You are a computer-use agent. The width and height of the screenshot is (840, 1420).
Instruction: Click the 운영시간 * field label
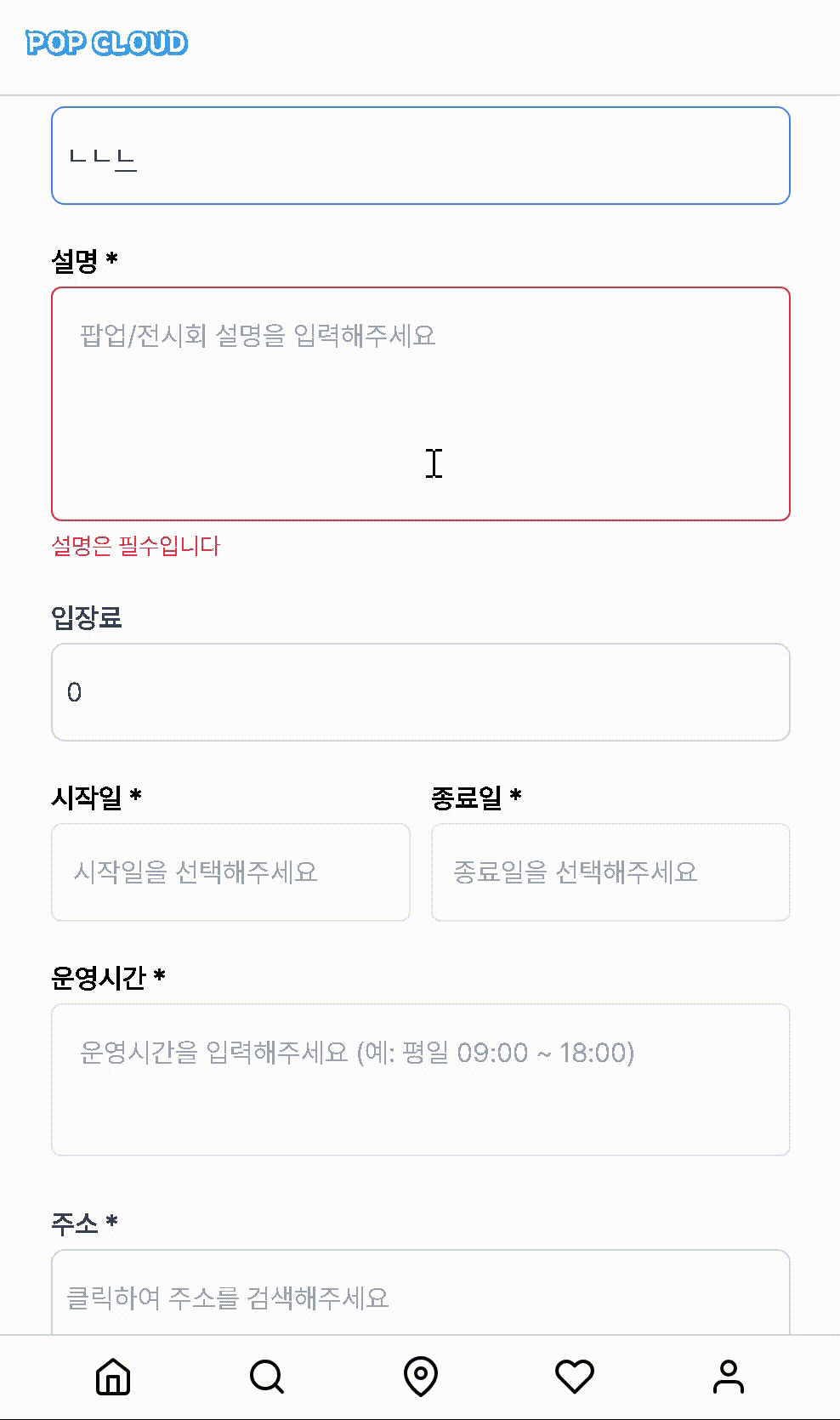[108, 978]
